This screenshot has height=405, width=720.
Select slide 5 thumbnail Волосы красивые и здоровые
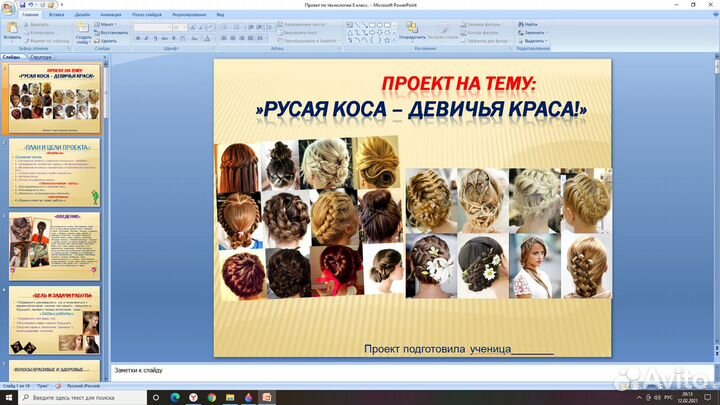click(x=54, y=371)
